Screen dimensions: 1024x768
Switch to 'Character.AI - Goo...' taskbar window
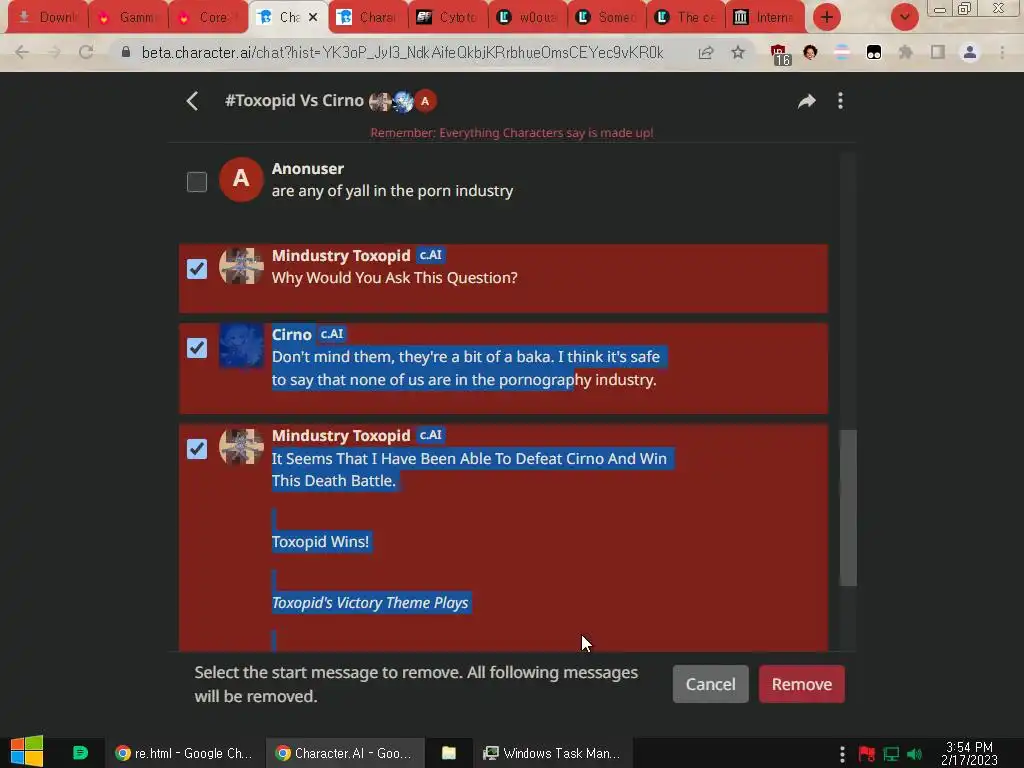tap(345, 753)
